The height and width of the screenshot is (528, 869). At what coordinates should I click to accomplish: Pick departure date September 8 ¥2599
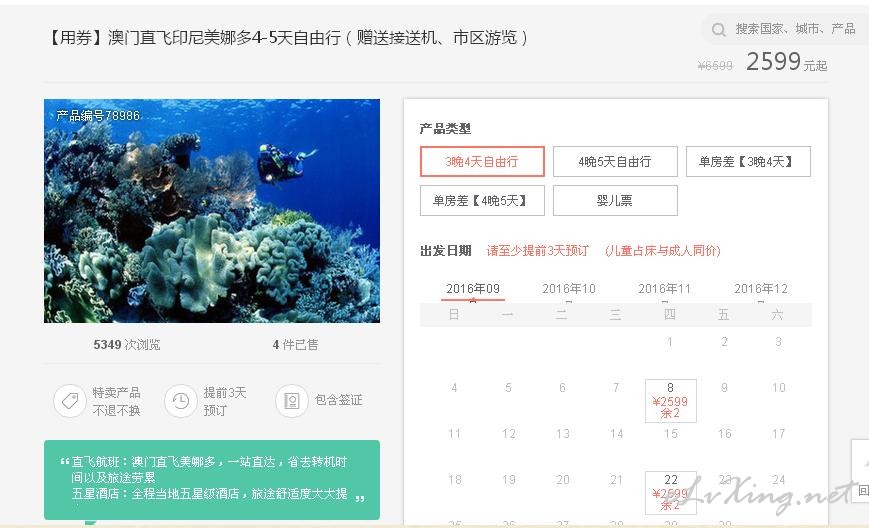(671, 401)
